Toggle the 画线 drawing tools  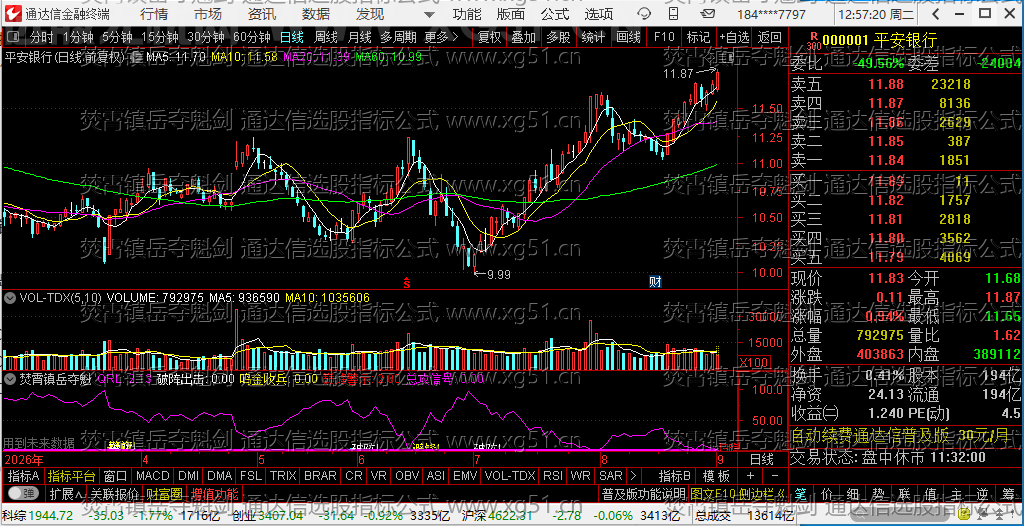pos(628,37)
